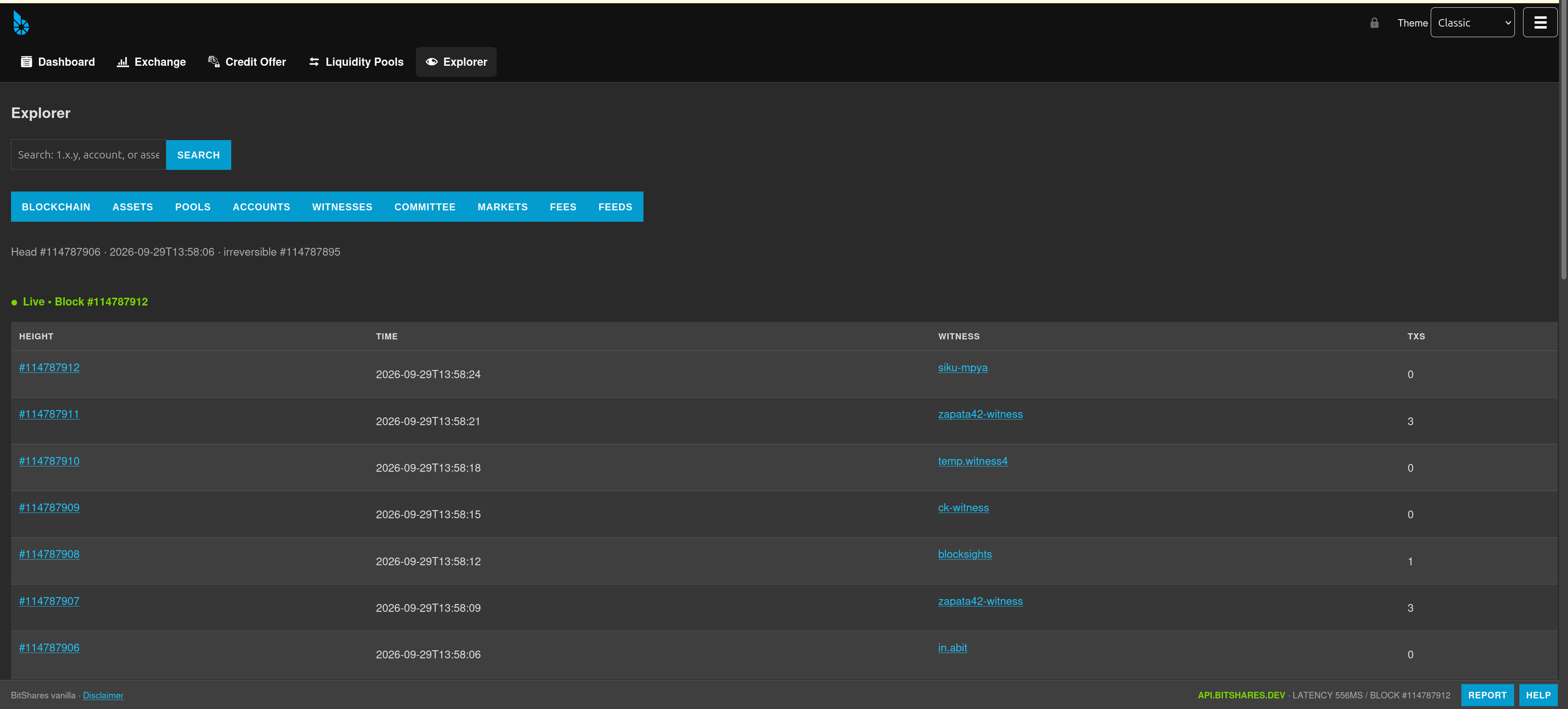The height and width of the screenshot is (709, 1568).
Task: Click the Credit Offer icon
Action: tap(214, 62)
